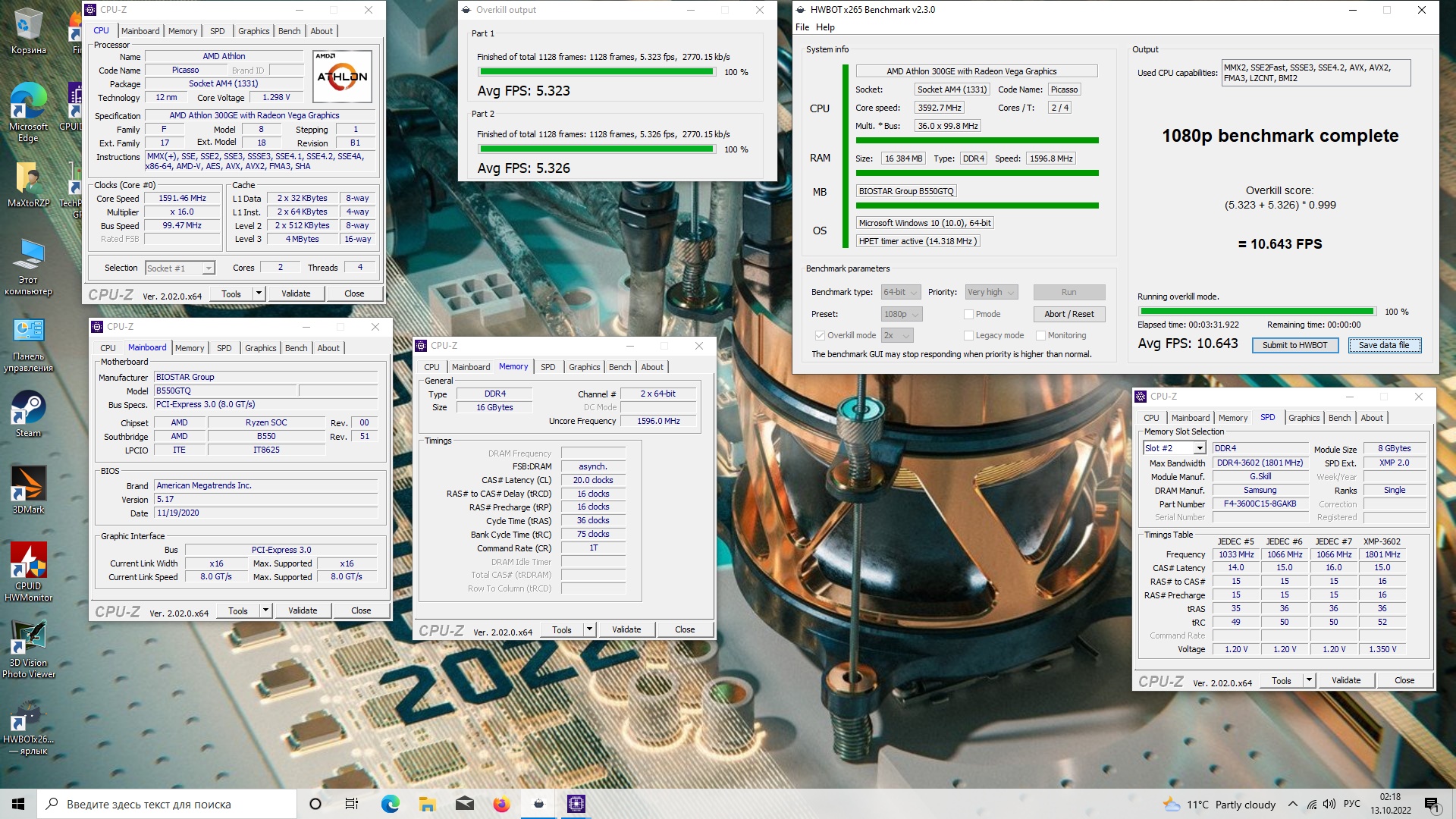
Task: Launch Steam from the desktop
Action: tap(28, 414)
